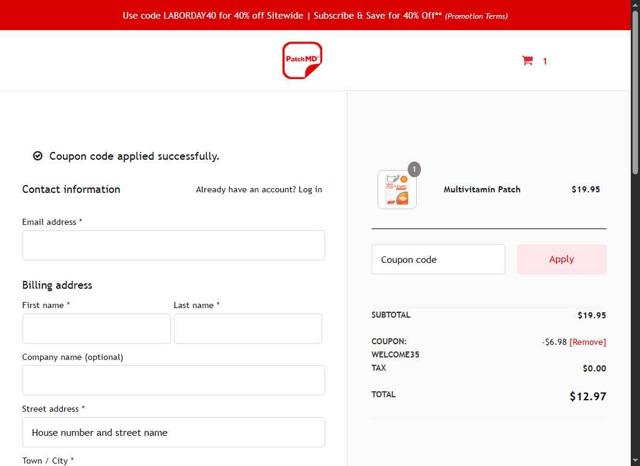Click the Company name field

click(173, 380)
